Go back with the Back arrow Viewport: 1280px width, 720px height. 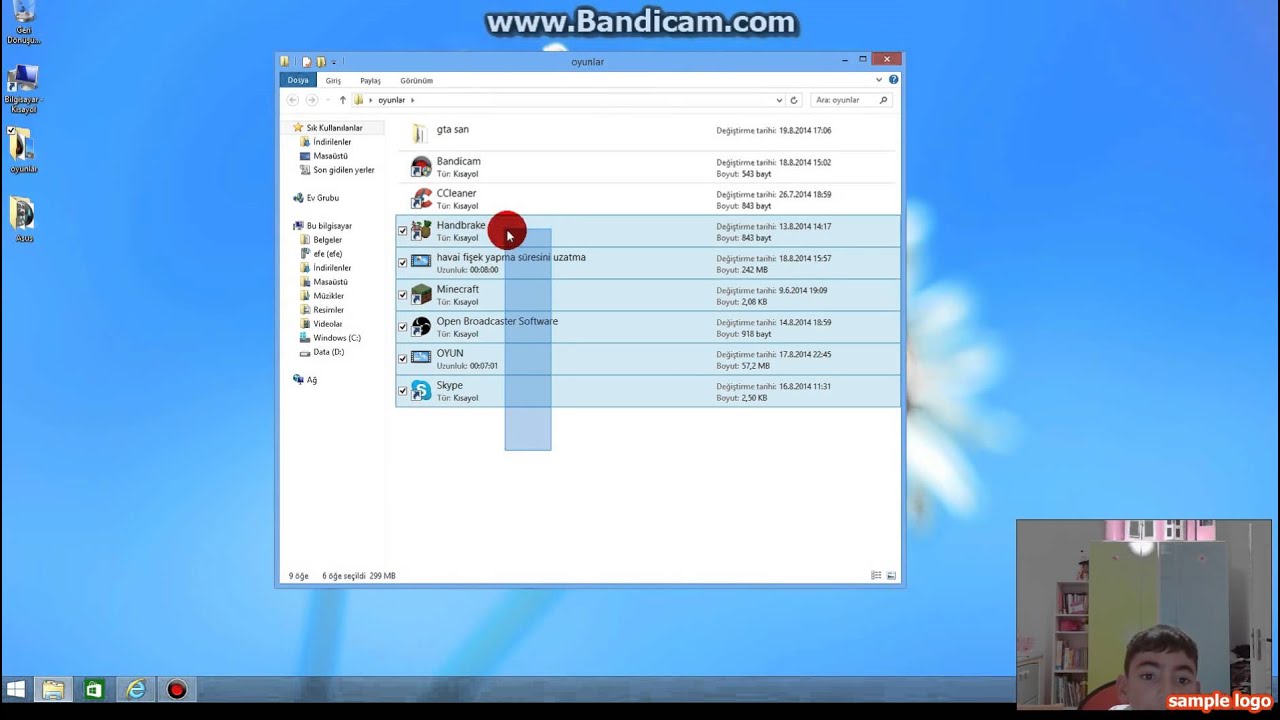tap(292, 100)
